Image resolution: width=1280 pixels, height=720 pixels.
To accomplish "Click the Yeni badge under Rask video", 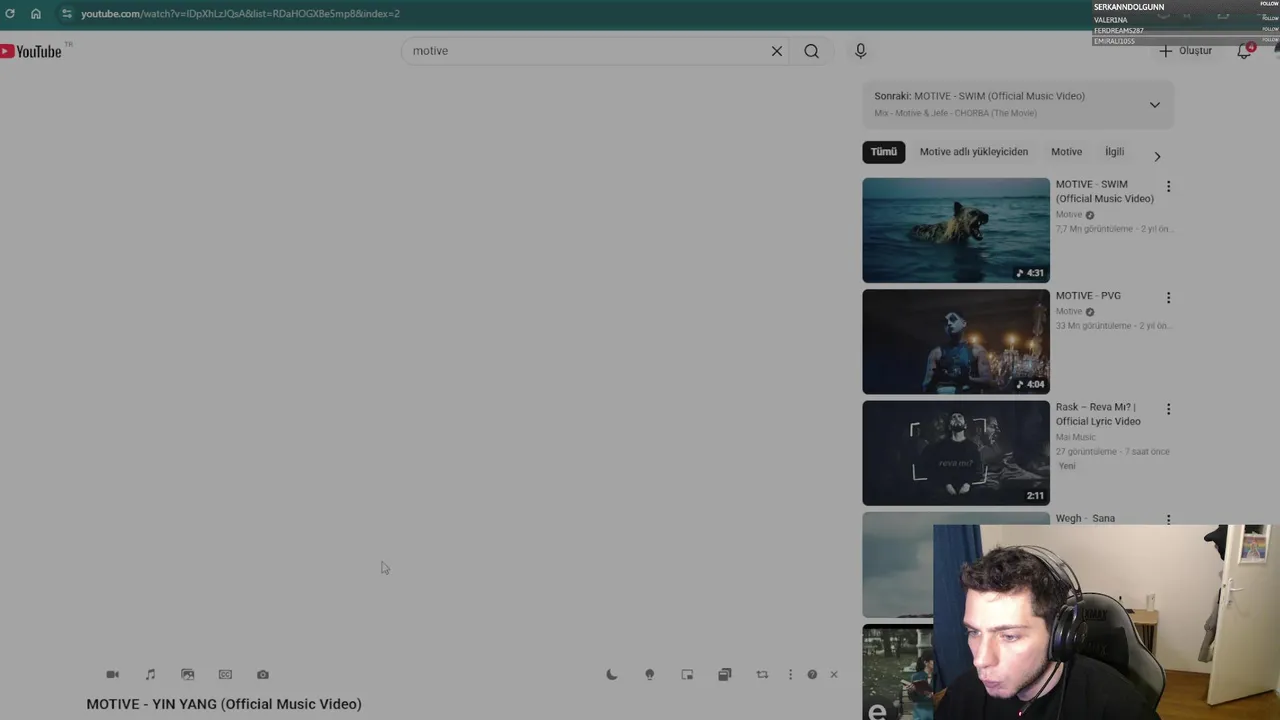I will point(1067,466).
